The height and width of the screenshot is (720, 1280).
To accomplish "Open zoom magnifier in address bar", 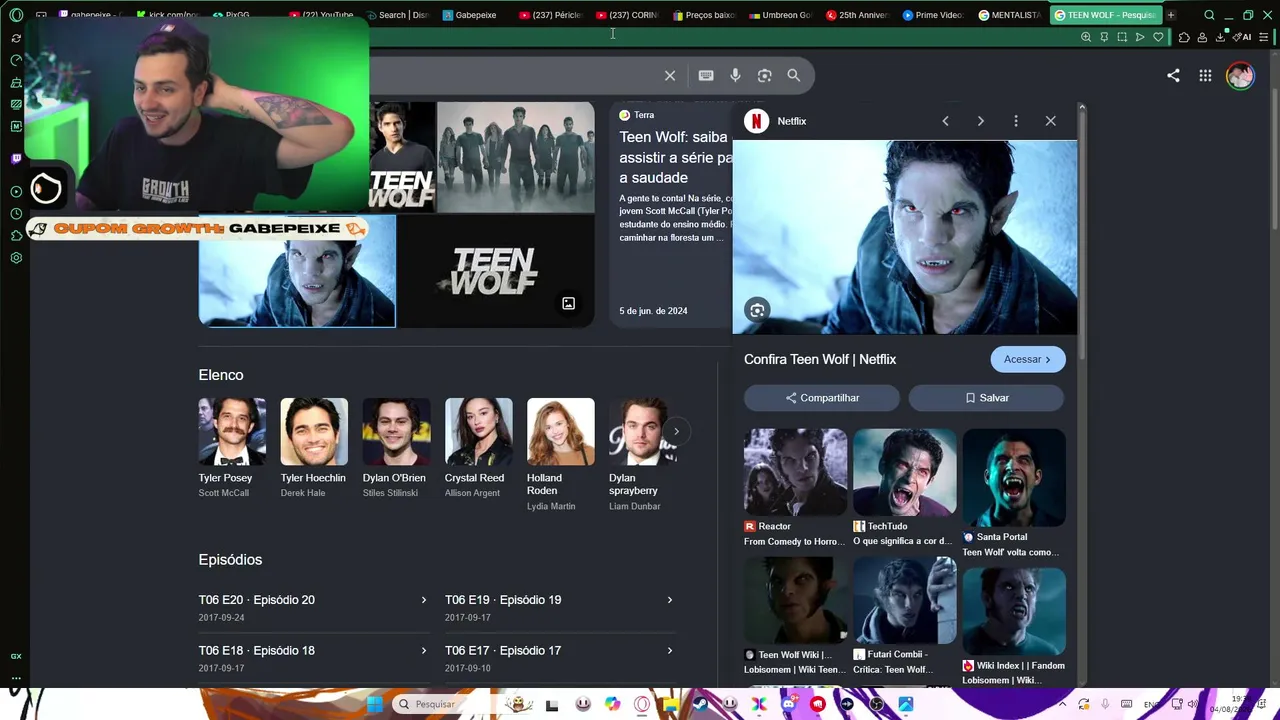I will (1086, 37).
